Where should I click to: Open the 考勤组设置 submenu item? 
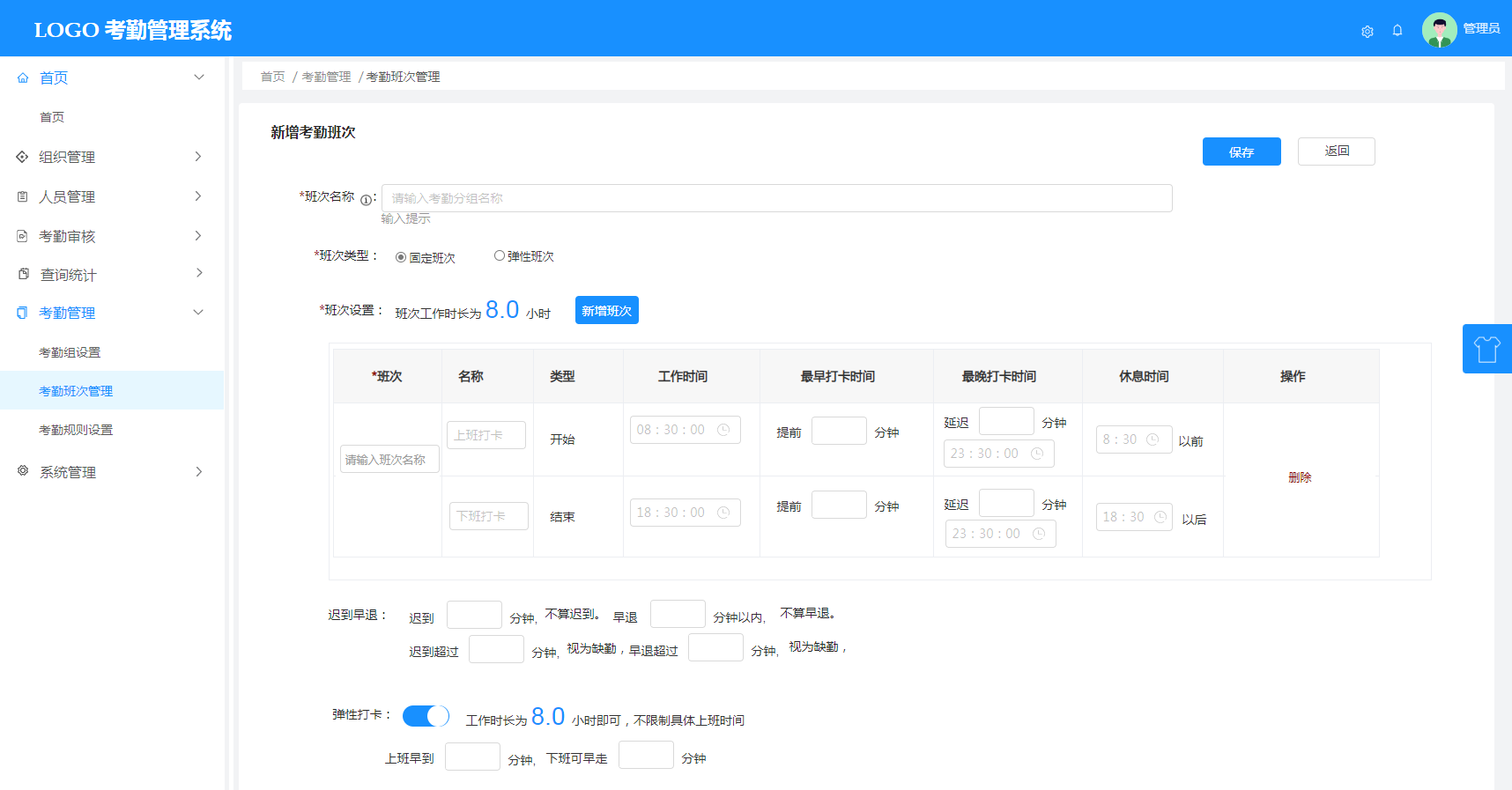click(x=70, y=352)
